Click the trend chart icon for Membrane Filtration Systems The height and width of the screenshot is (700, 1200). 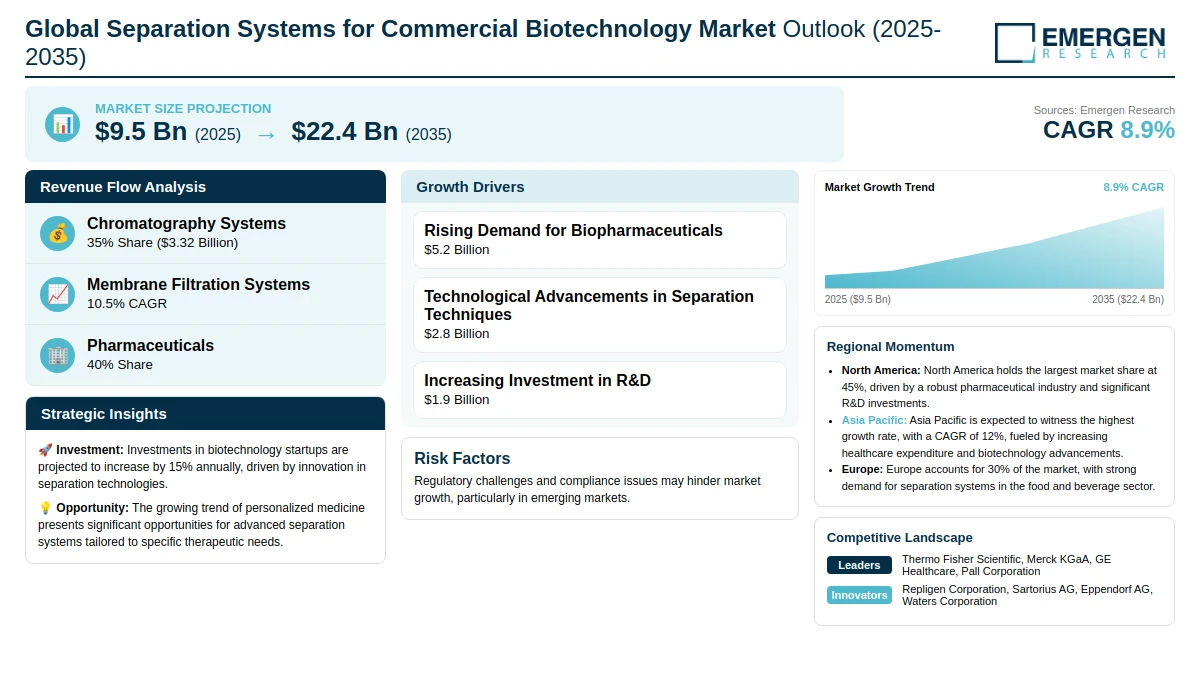pos(57,294)
